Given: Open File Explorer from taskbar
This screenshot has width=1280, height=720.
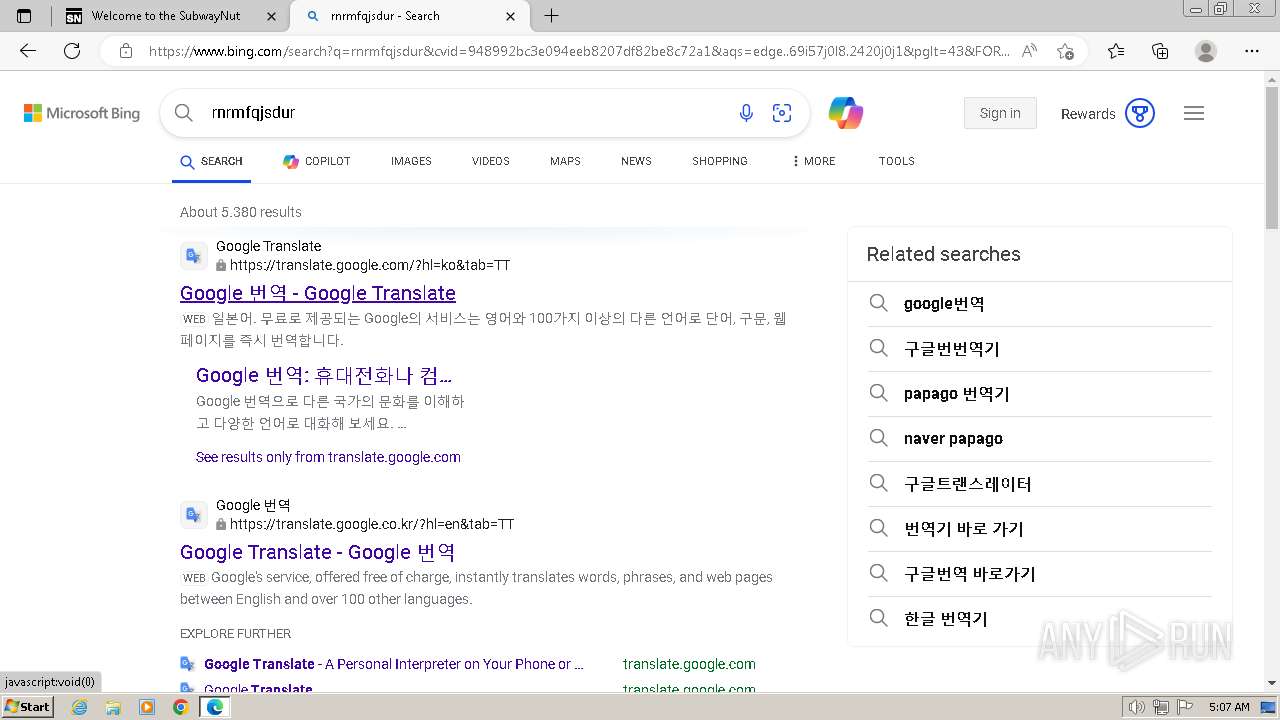Looking at the screenshot, I should (x=113, y=707).
